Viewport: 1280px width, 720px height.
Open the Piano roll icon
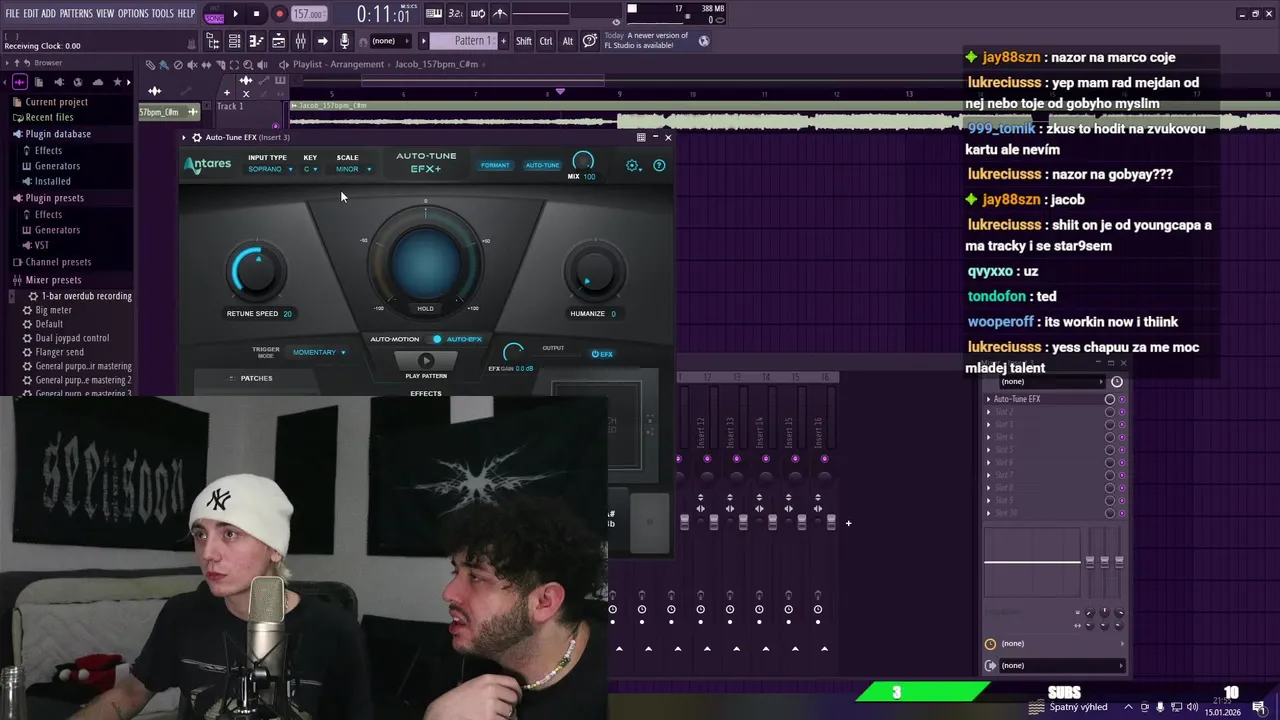tap(256, 41)
